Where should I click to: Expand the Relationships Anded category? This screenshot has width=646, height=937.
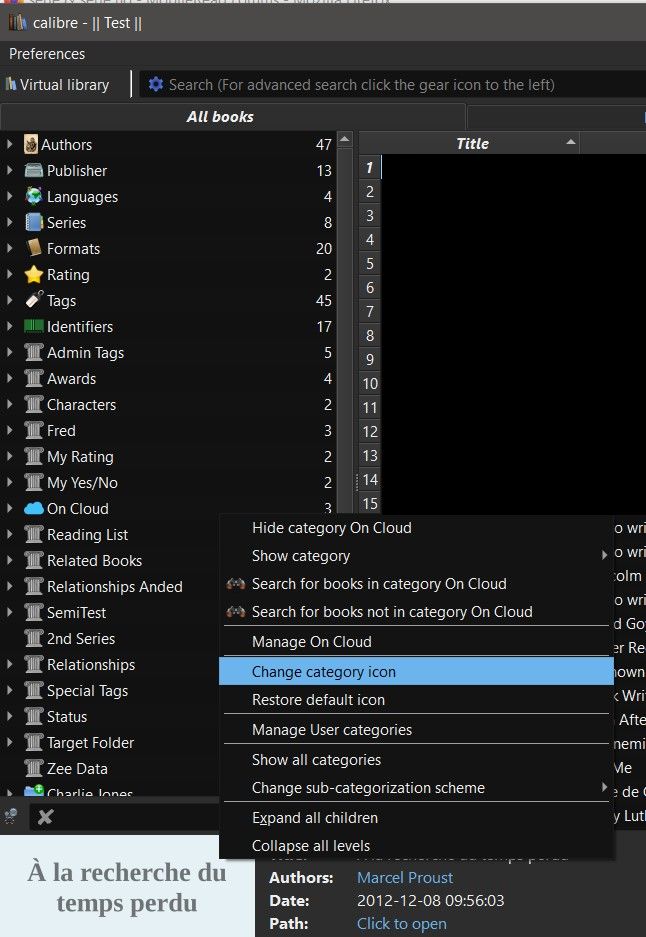tap(10, 586)
